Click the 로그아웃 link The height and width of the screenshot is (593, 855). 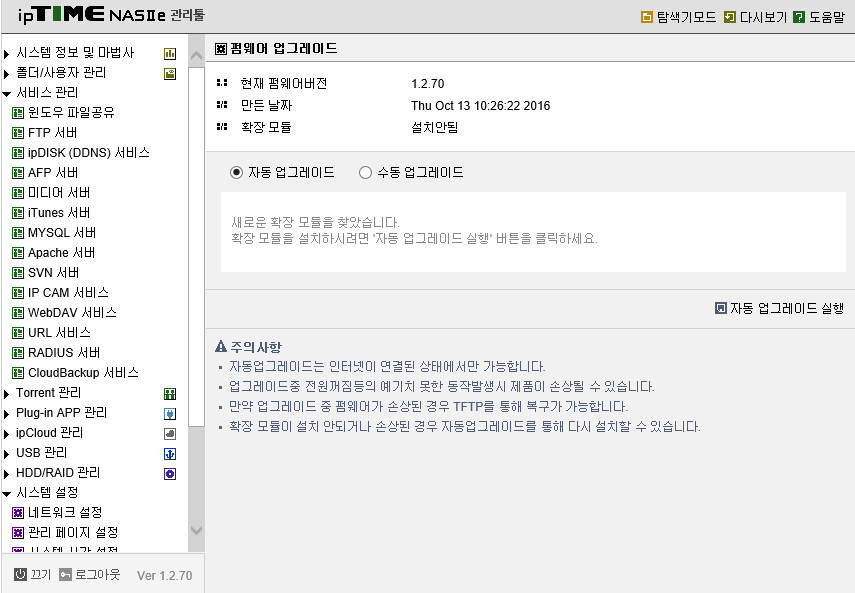[x=97, y=574]
